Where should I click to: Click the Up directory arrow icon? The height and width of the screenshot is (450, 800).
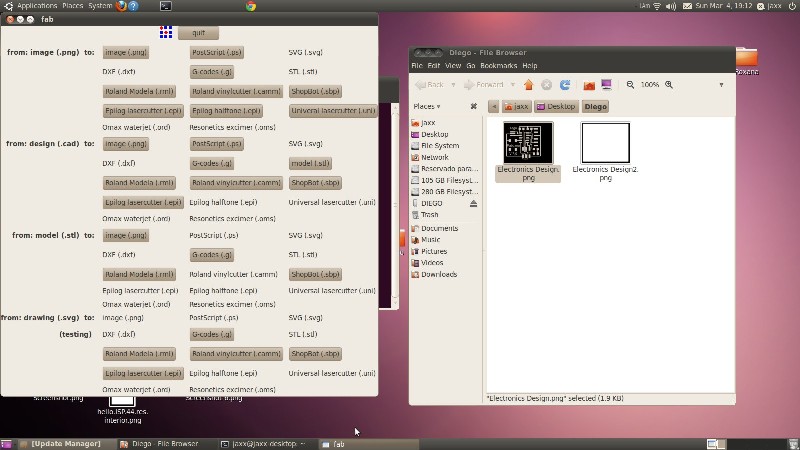coord(529,85)
